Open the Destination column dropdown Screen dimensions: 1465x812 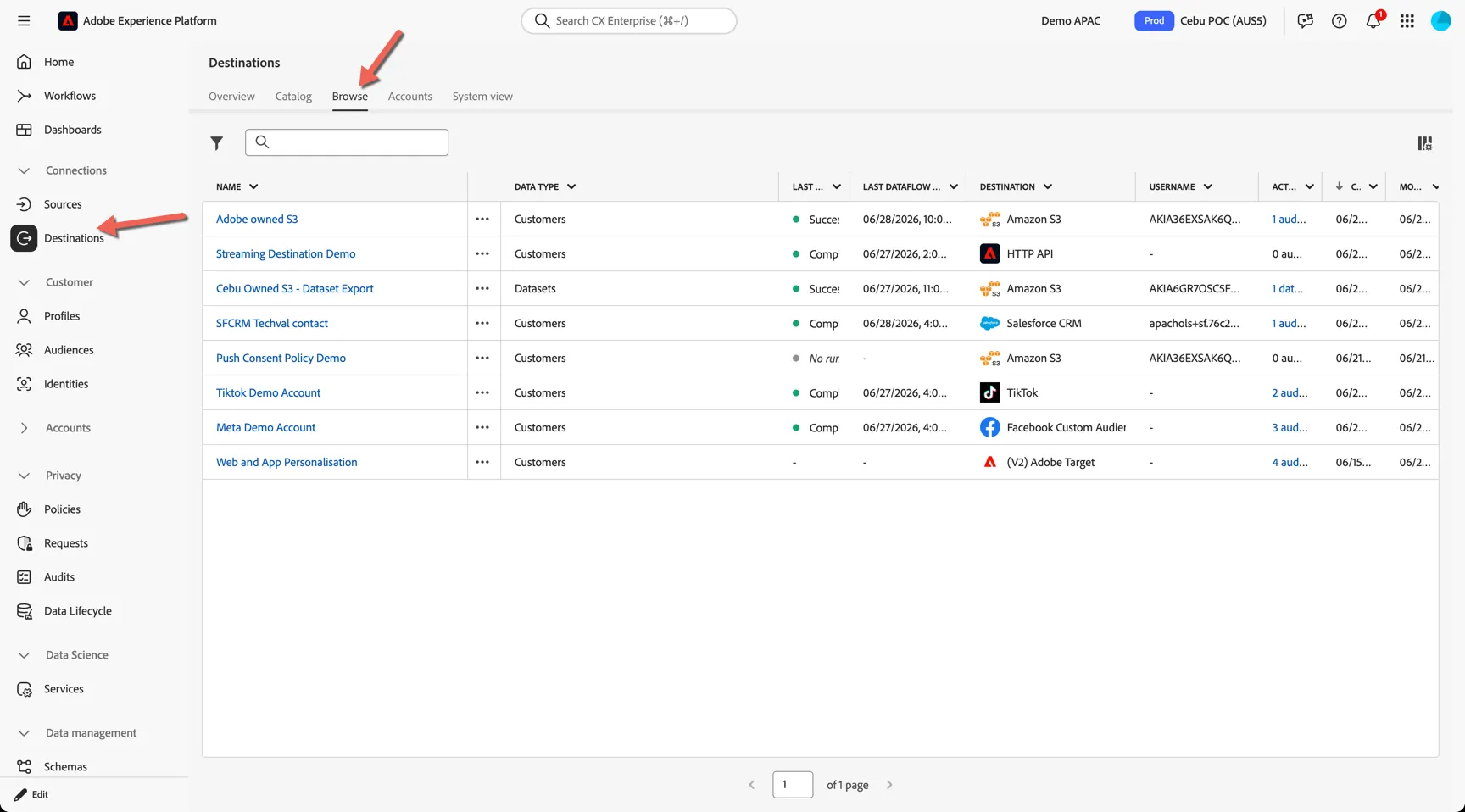pyautogui.click(x=1048, y=186)
